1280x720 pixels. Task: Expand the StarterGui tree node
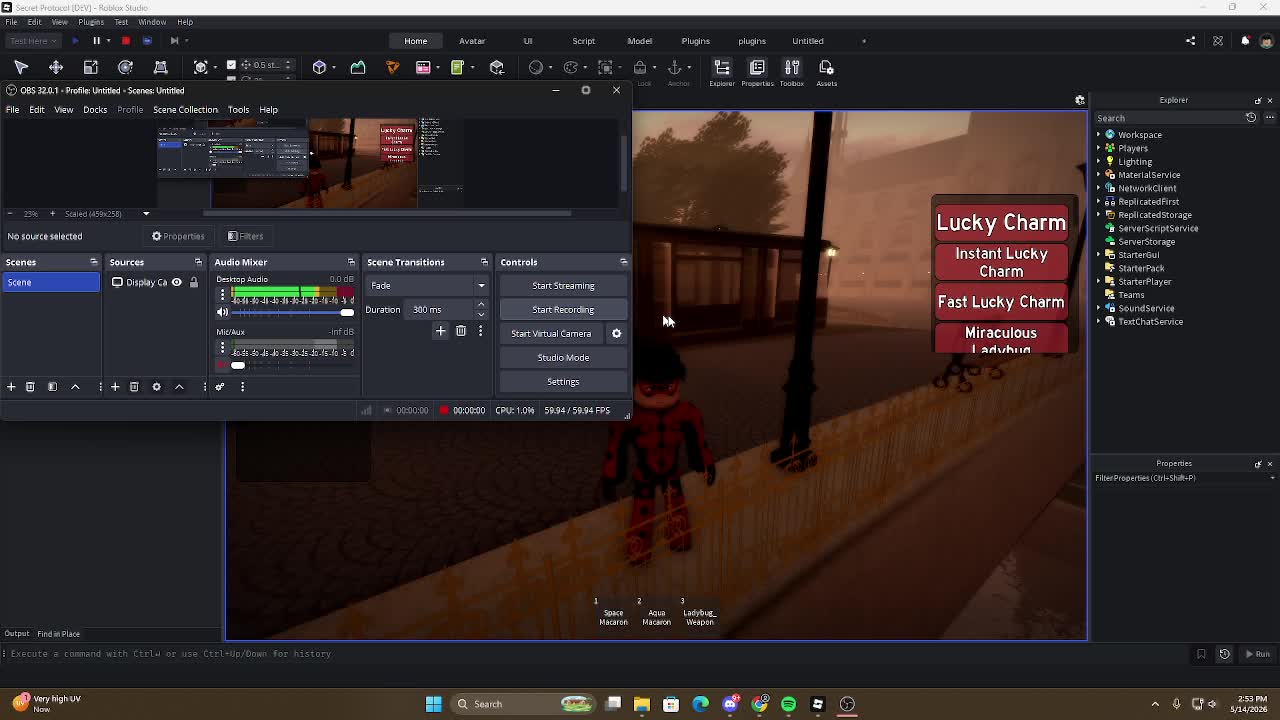(x=1098, y=255)
